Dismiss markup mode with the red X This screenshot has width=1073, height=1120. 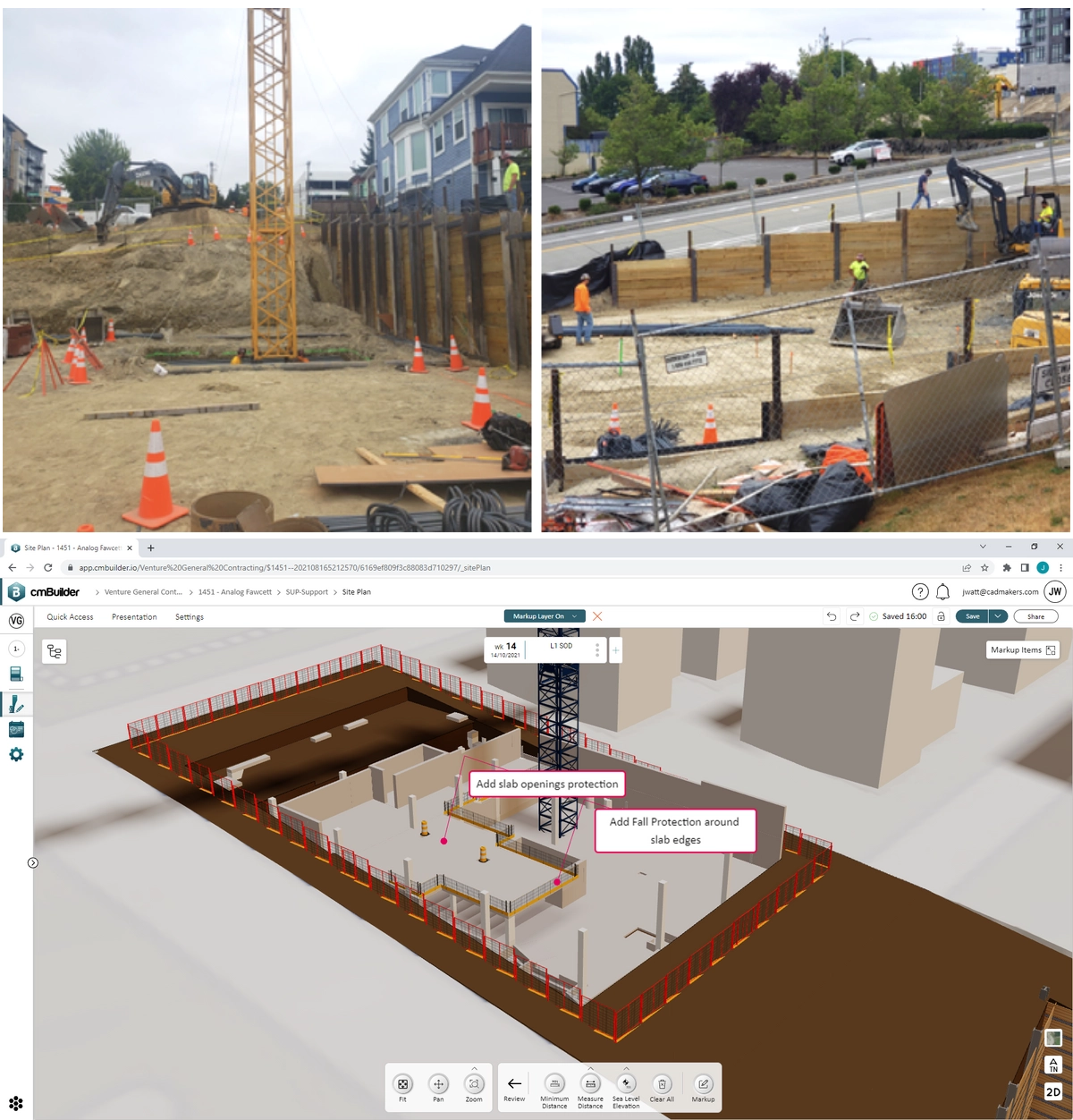(x=599, y=615)
